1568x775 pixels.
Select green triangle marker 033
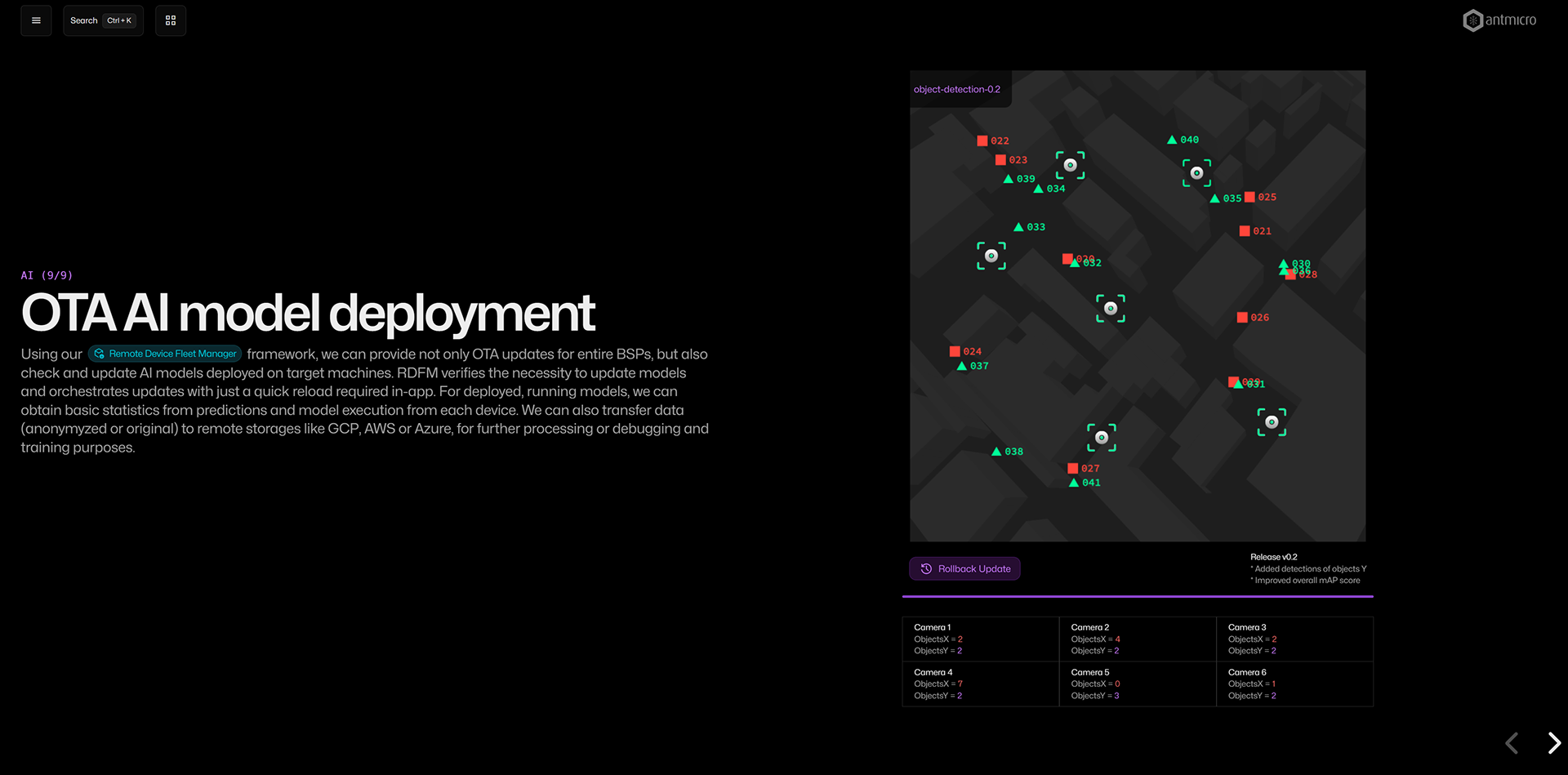pos(1018,227)
